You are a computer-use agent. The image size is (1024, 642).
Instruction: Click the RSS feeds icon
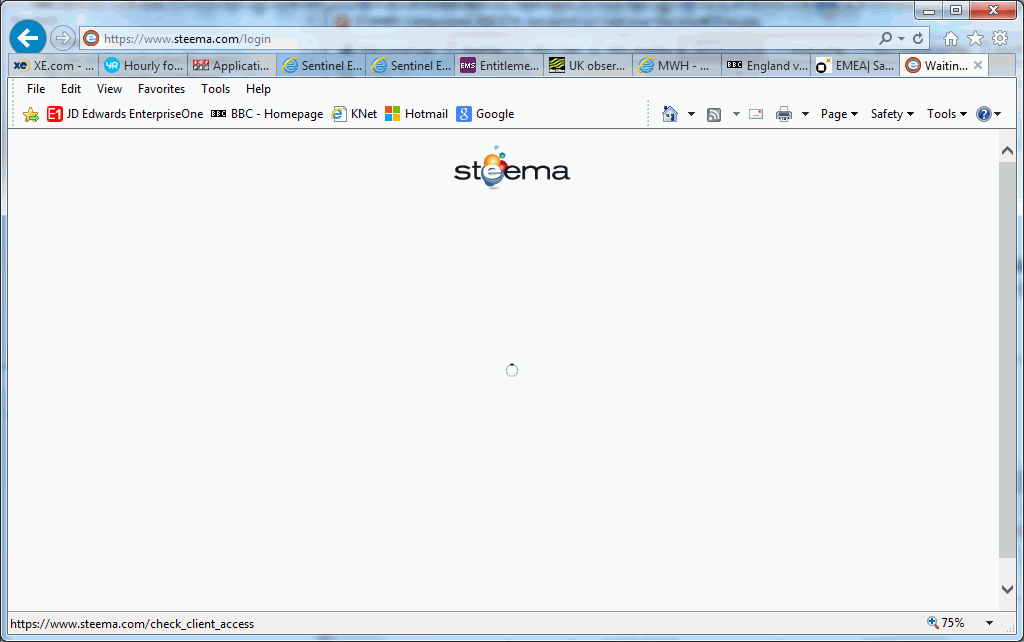714,114
